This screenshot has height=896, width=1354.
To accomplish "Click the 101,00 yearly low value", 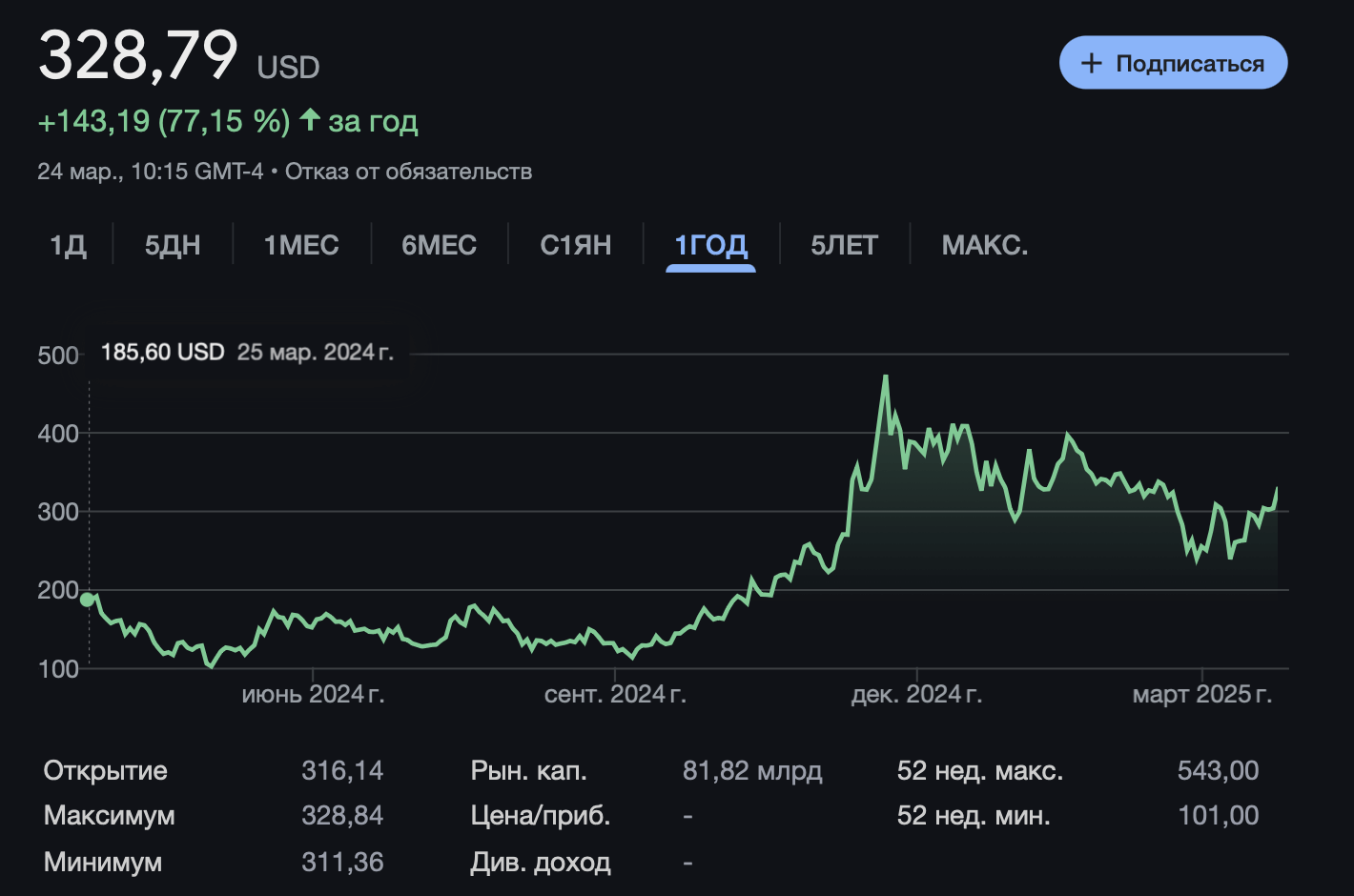I will coord(1219,816).
